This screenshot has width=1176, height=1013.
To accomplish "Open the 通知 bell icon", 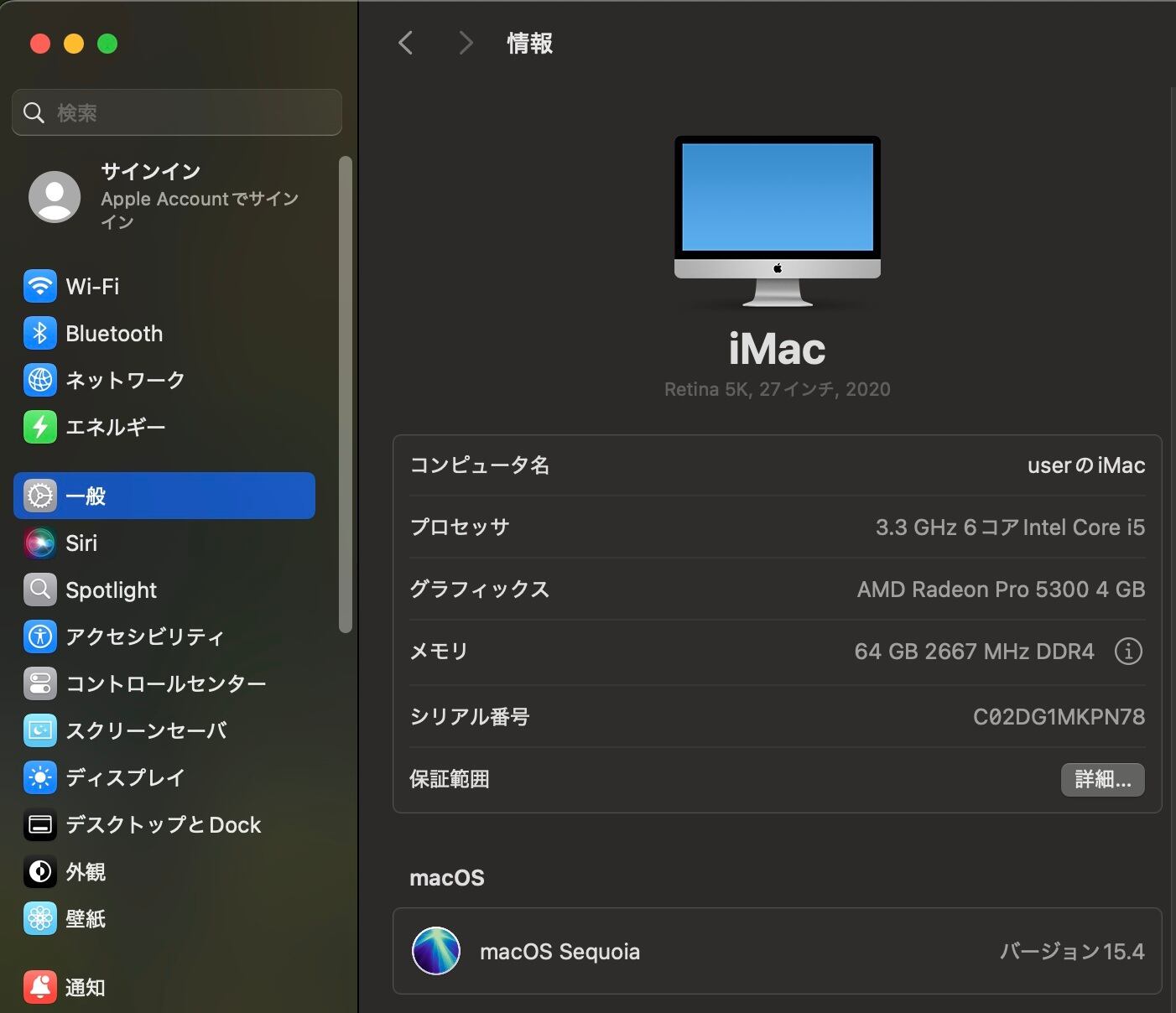I will (40, 987).
